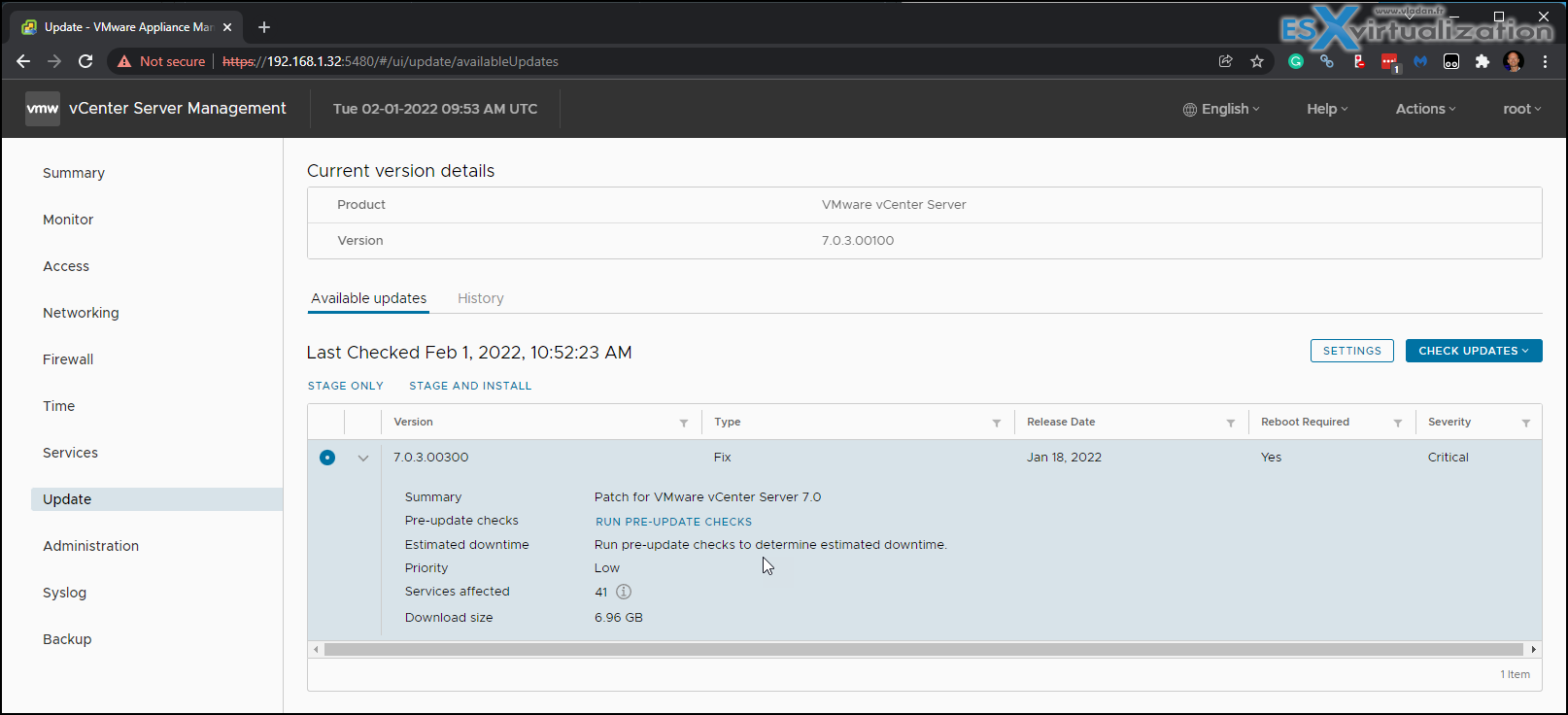Click the info icon beside Services affected
1568x715 pixels.
(x=624, y=592)
